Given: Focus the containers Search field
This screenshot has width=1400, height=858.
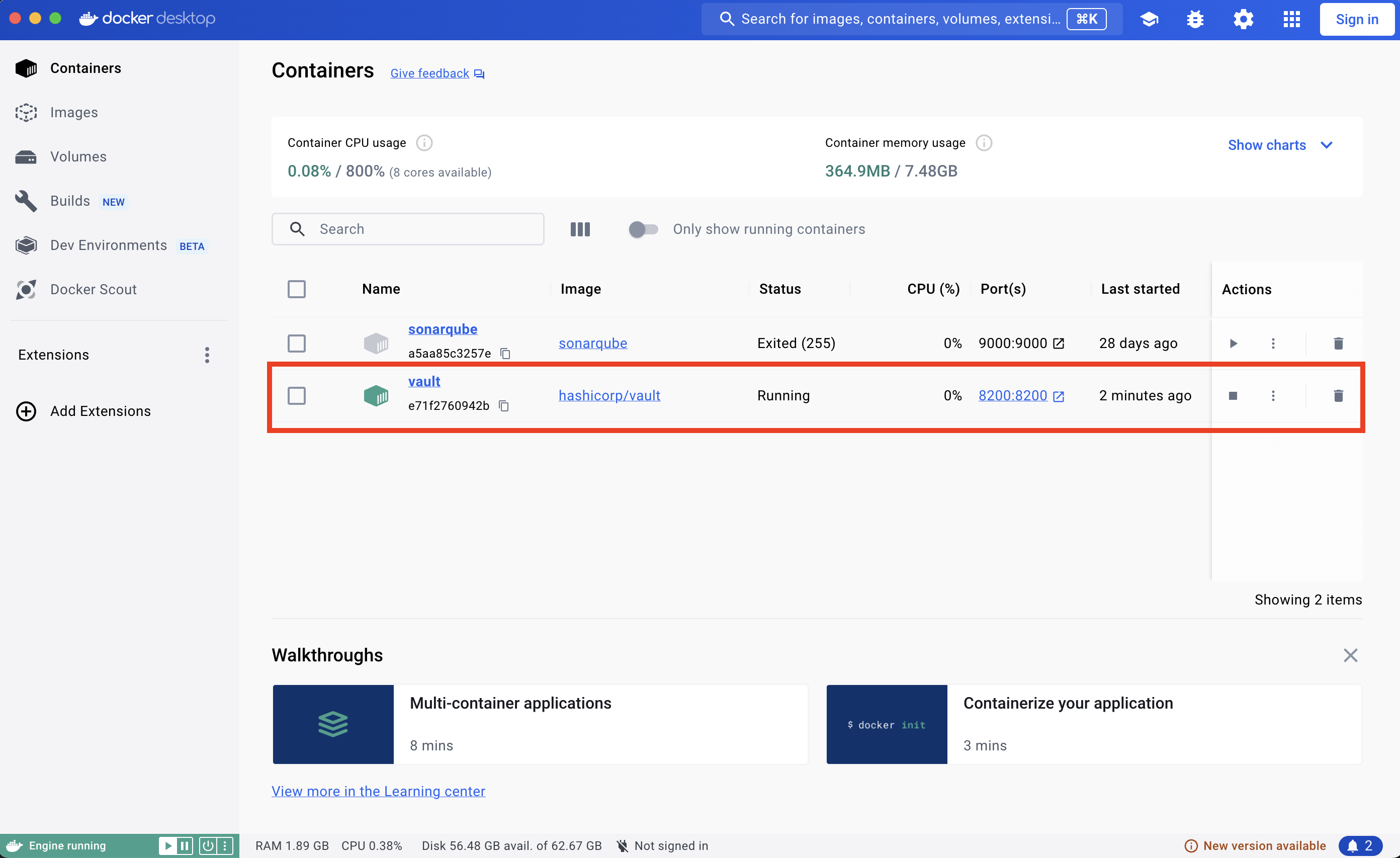Looking at the screenshot, I should point(407,229).
